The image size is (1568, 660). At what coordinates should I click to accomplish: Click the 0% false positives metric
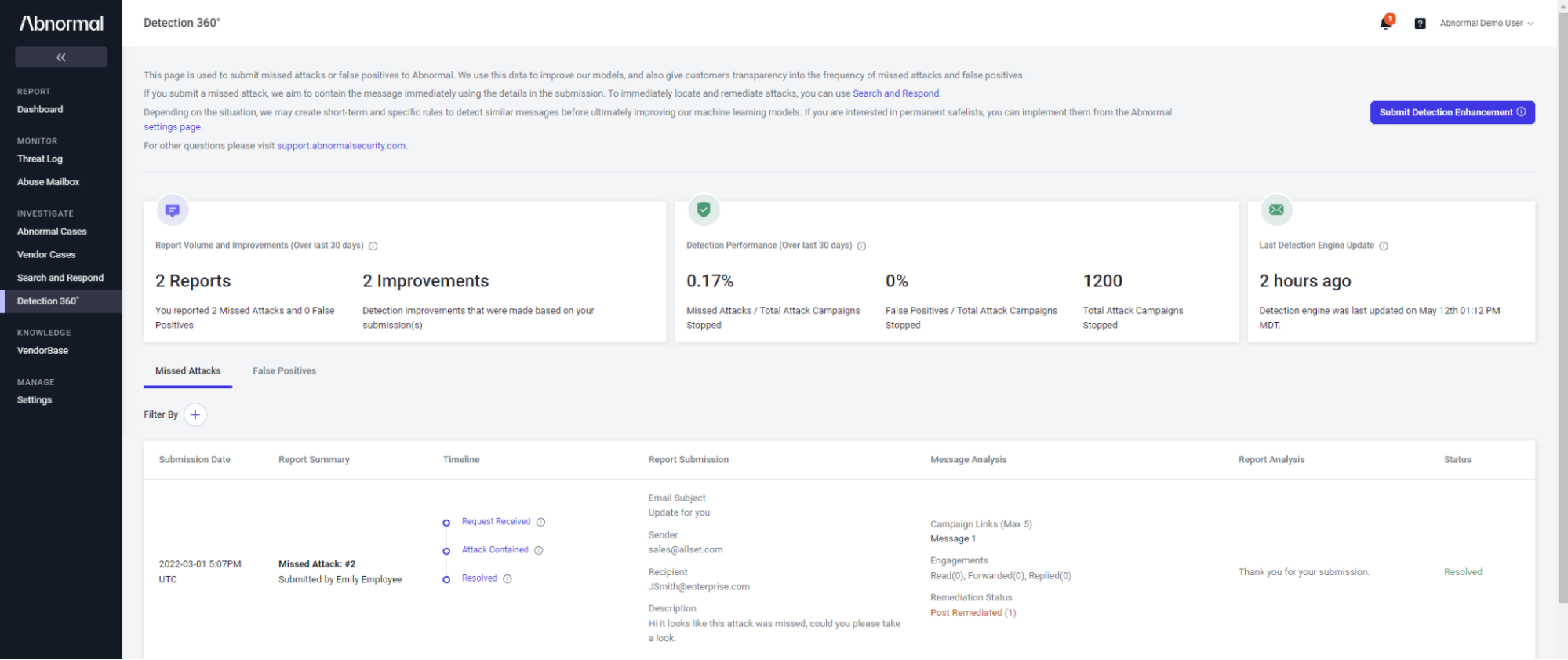click(897, 281)
